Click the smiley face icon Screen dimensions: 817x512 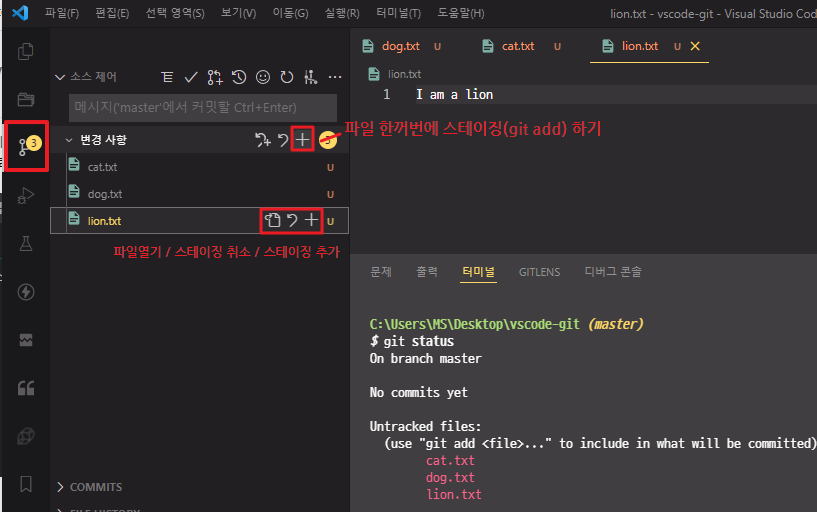[x=263, y=77]
